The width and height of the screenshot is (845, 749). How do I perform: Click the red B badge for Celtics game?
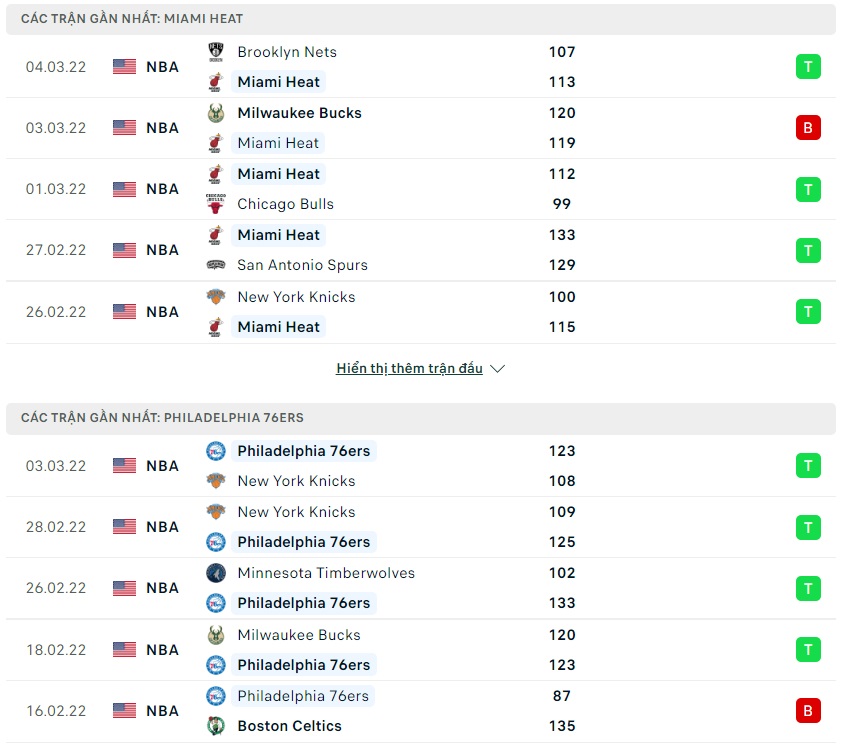pyautogui.click(x=808, y=711)
